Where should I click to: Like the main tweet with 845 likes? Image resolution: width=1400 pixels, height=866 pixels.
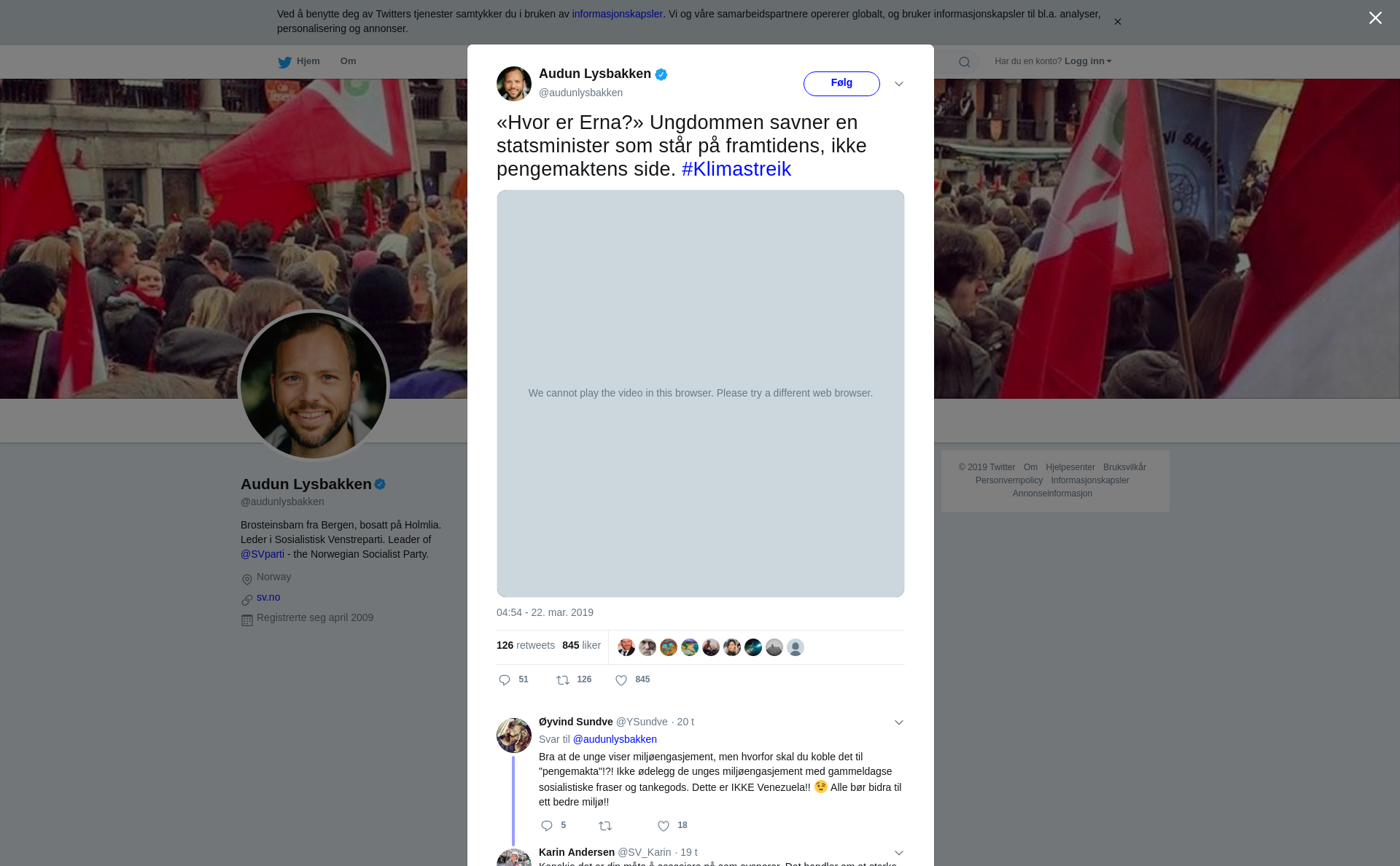(x=621, y=680)
